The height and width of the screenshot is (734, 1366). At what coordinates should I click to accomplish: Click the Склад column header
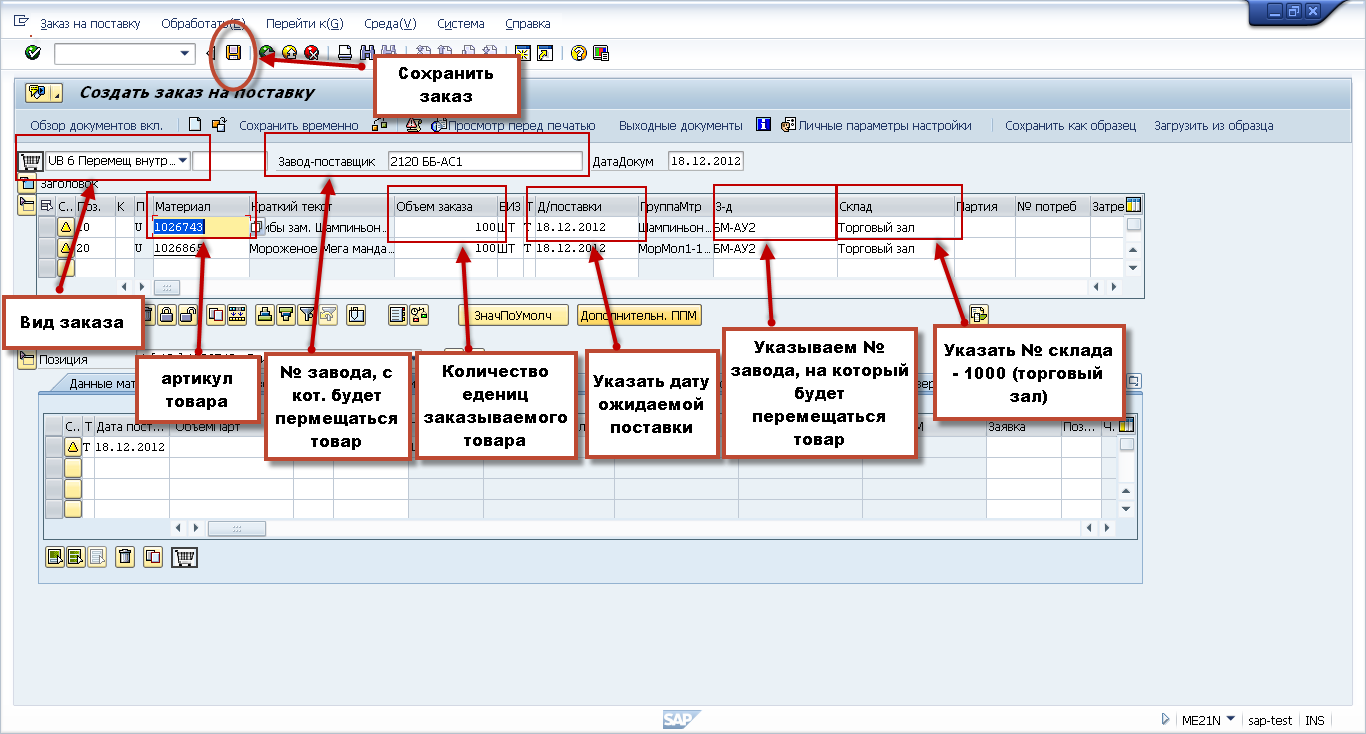pos(895,206)
